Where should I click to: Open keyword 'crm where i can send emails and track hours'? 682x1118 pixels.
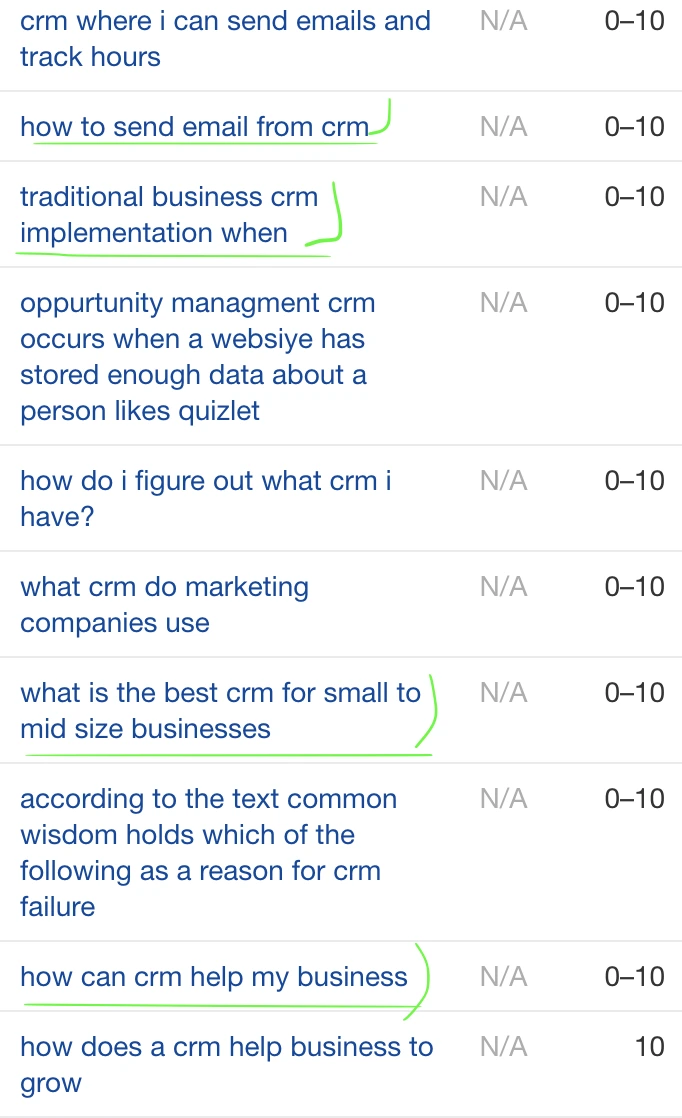225,39
